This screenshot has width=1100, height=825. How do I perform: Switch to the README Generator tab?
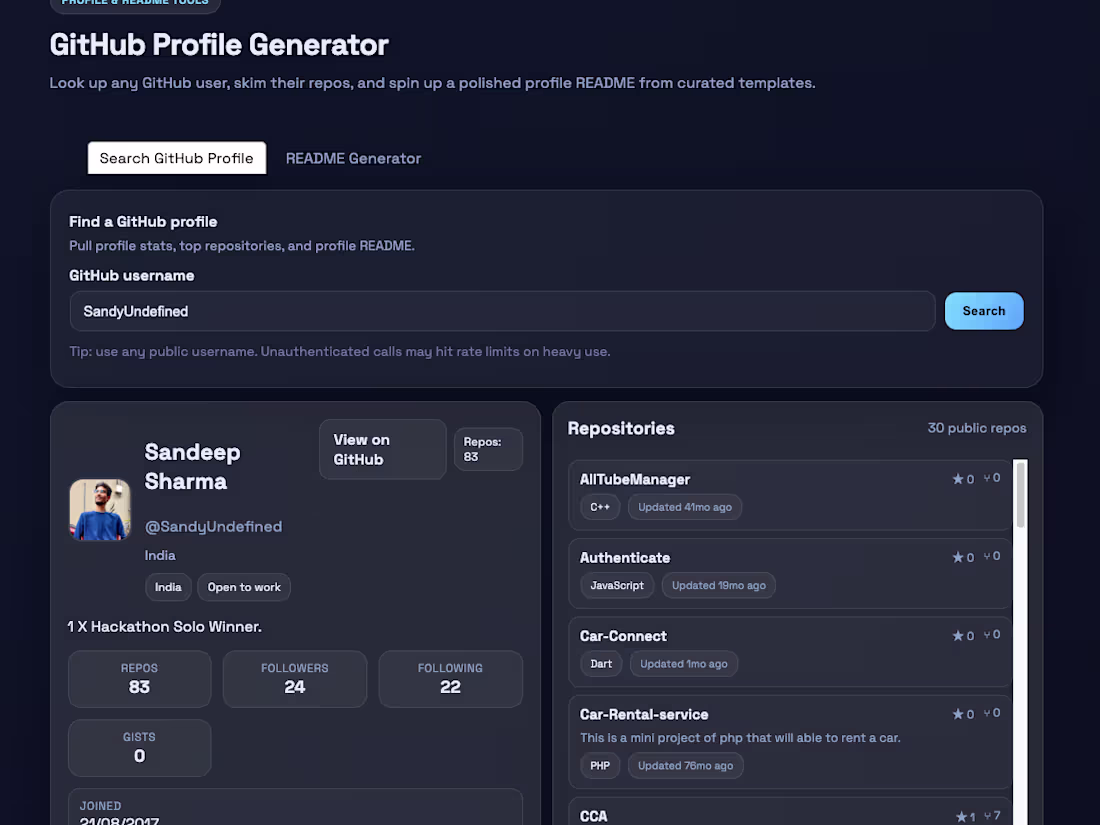tap(353, 158)
